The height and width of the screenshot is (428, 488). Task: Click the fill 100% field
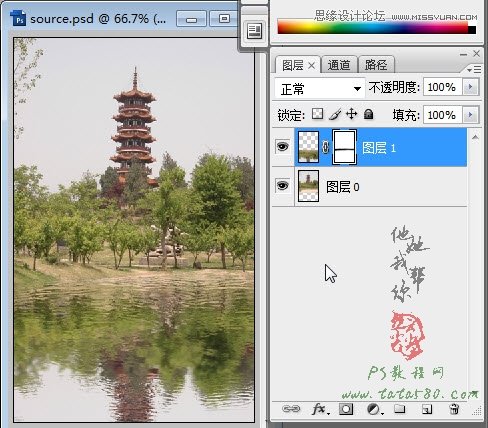tap(443, 115)
